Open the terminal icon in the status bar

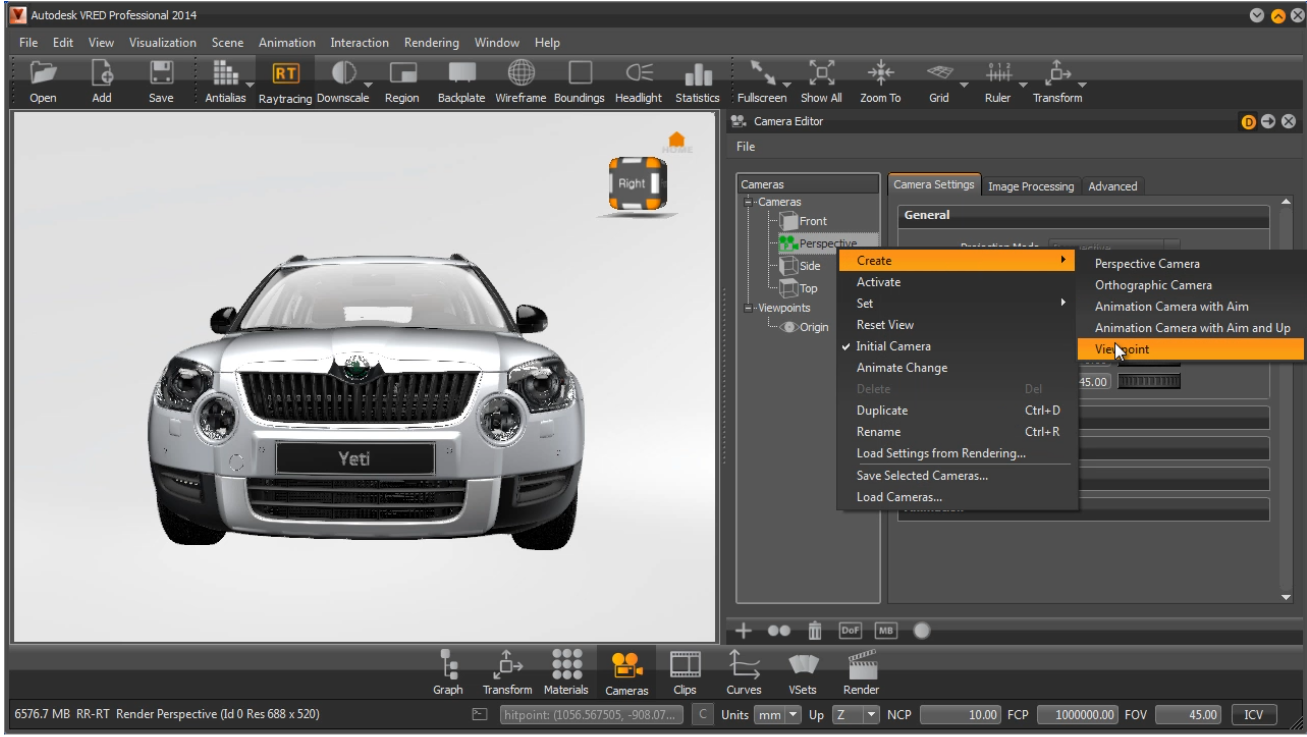click(x=479, y=714)
